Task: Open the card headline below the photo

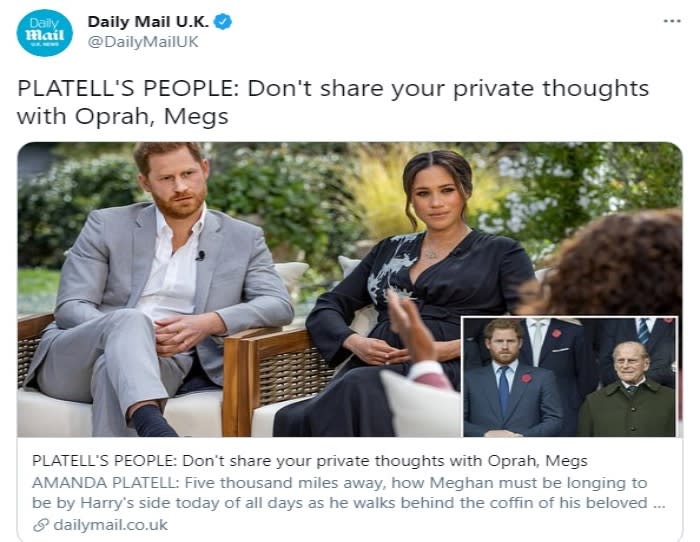Action: point(309,461)
